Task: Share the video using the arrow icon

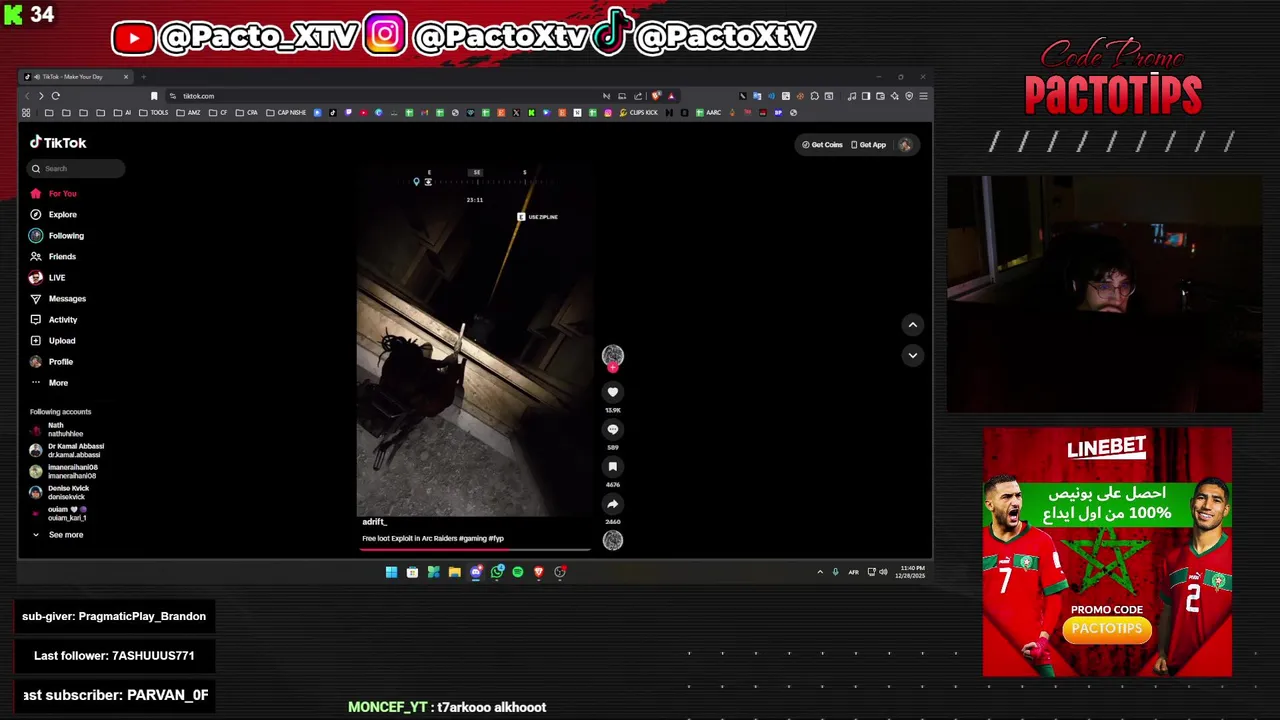Action: [x=613, y=504]
